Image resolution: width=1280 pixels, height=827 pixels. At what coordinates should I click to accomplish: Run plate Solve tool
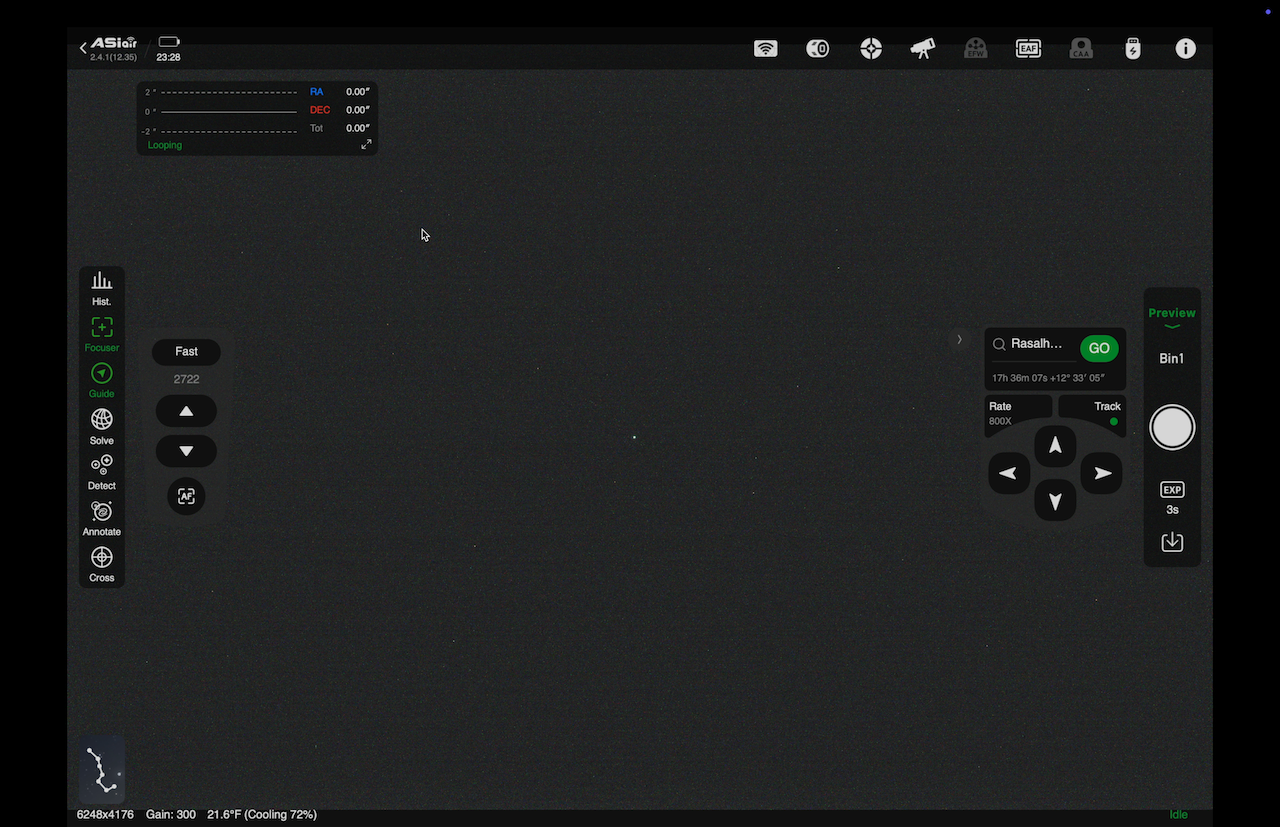coord(102,427)
